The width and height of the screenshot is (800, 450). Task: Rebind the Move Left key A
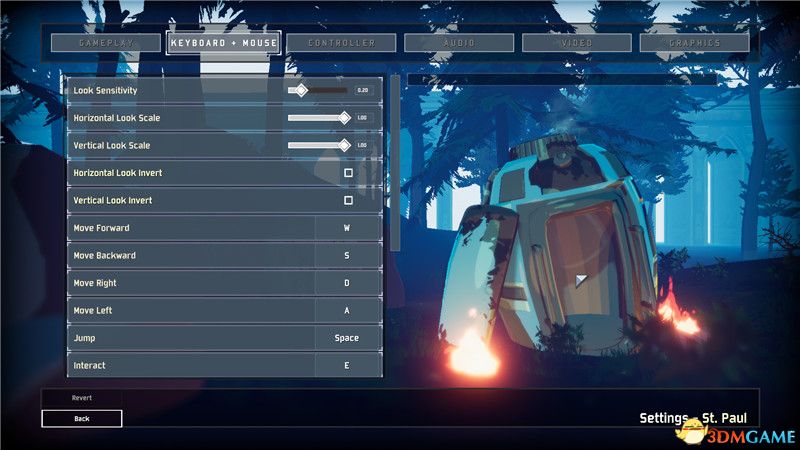tap(347, 311)
